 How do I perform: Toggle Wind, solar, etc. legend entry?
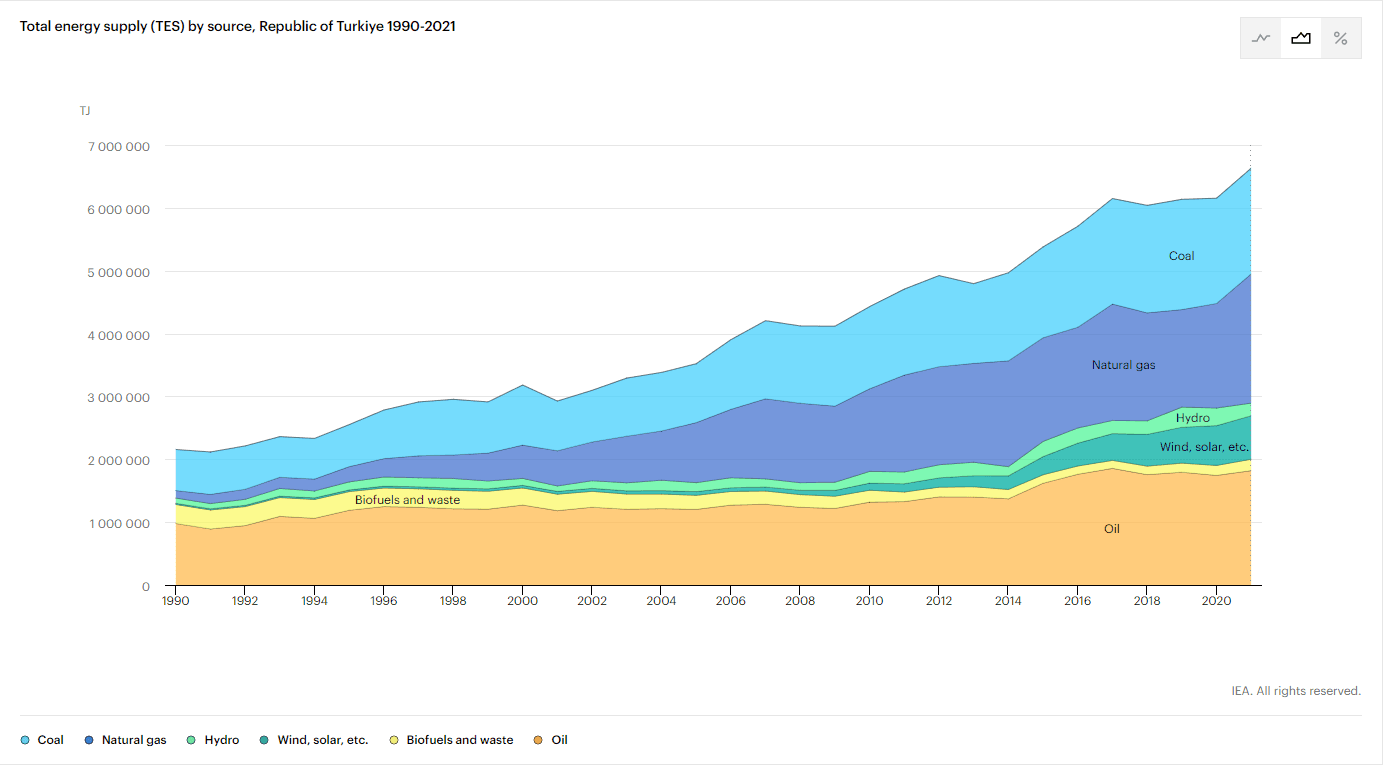pos(314,740)
